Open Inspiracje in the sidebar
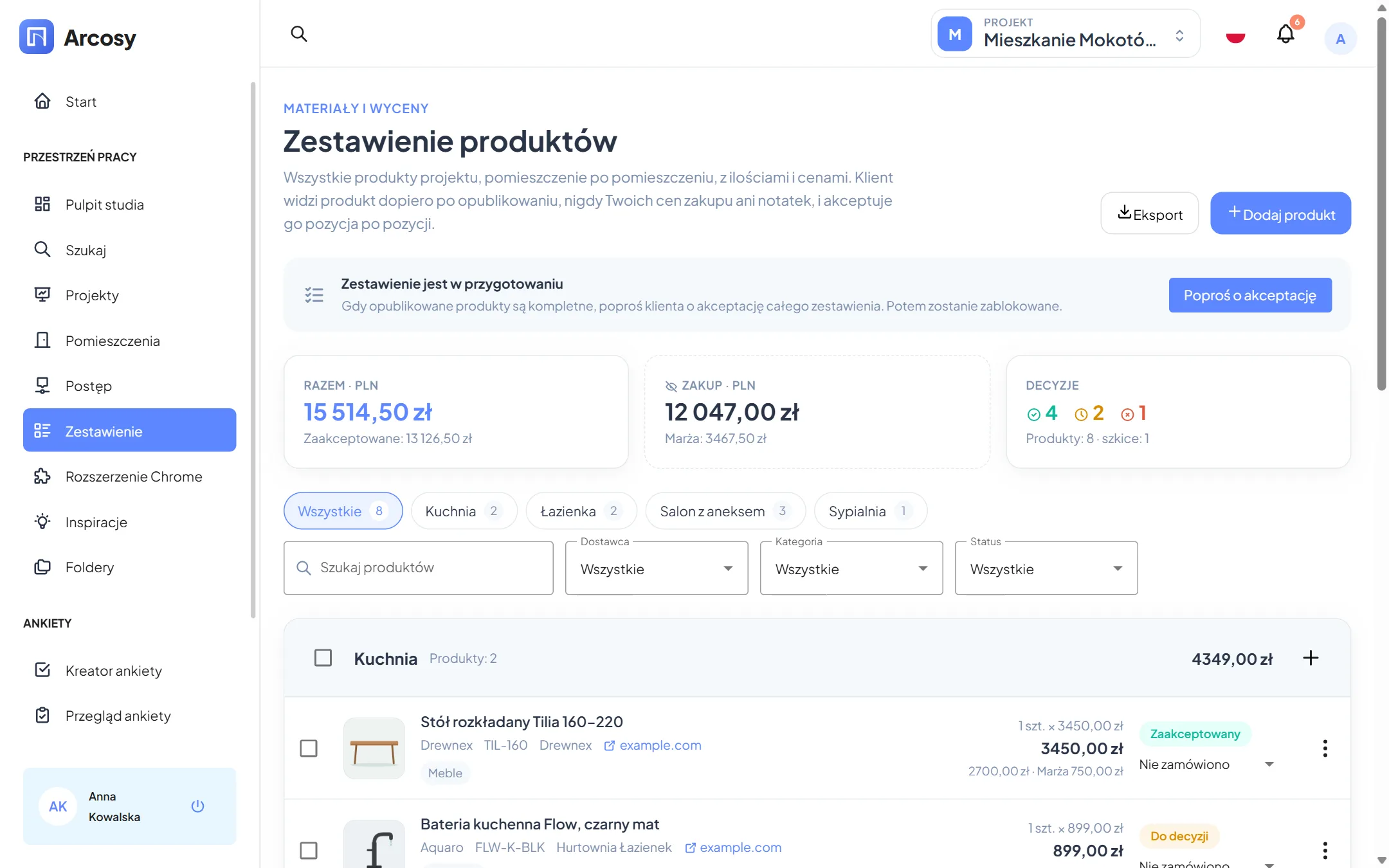This screenshot has width=1389, height=868. [129, 522]
